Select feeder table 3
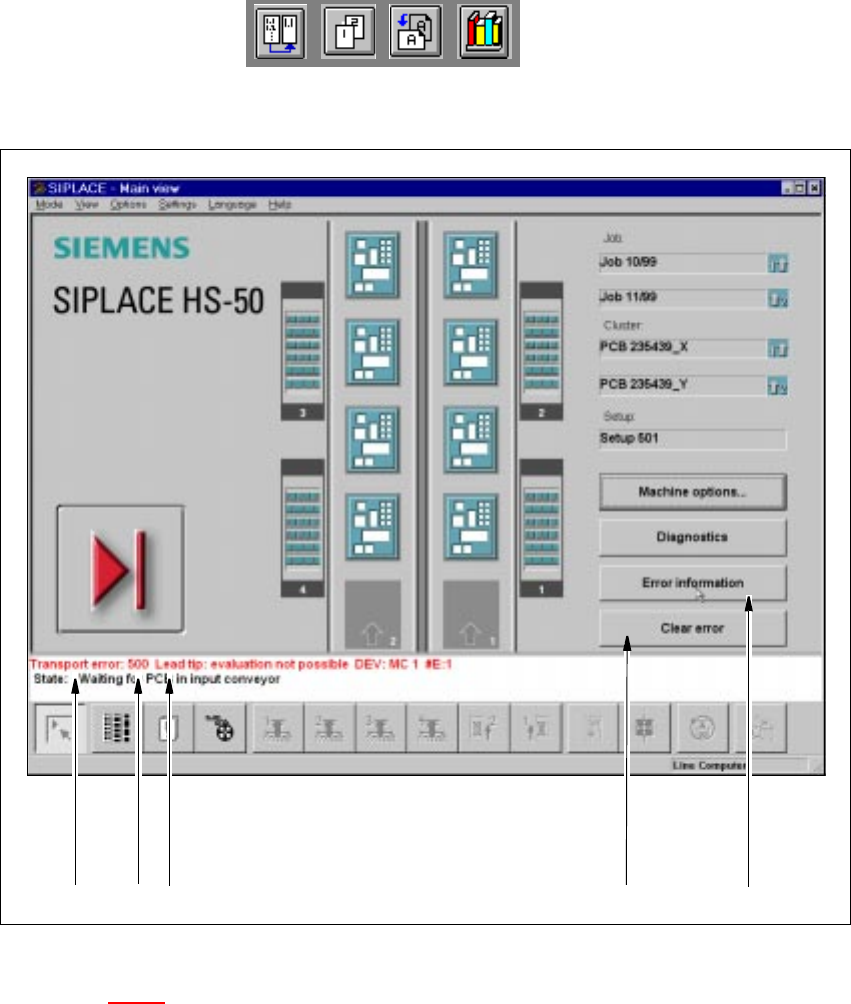 [x=303, y=351]
